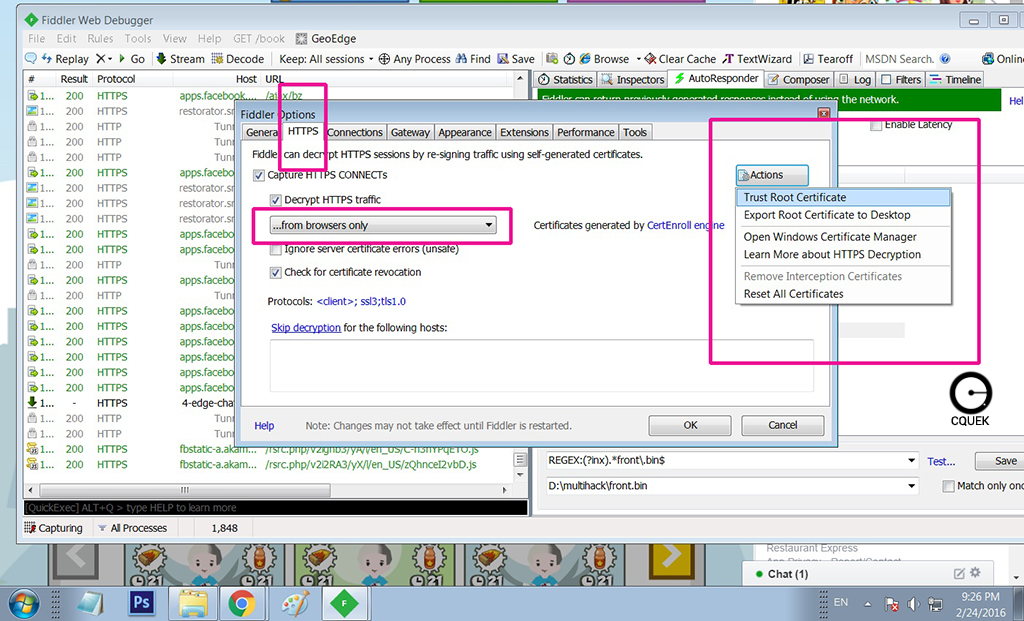Click the Capturing status indicator
The width and height of the screenshot is (1024, 621).
point(54,528)
